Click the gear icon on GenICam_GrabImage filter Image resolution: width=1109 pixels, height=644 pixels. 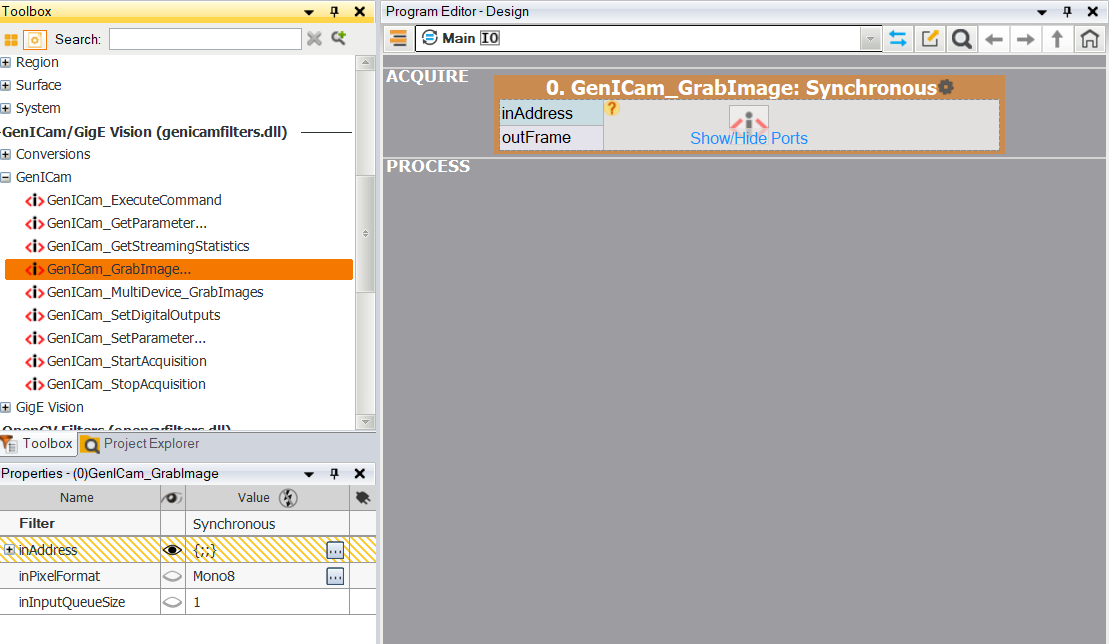[946, 88]
